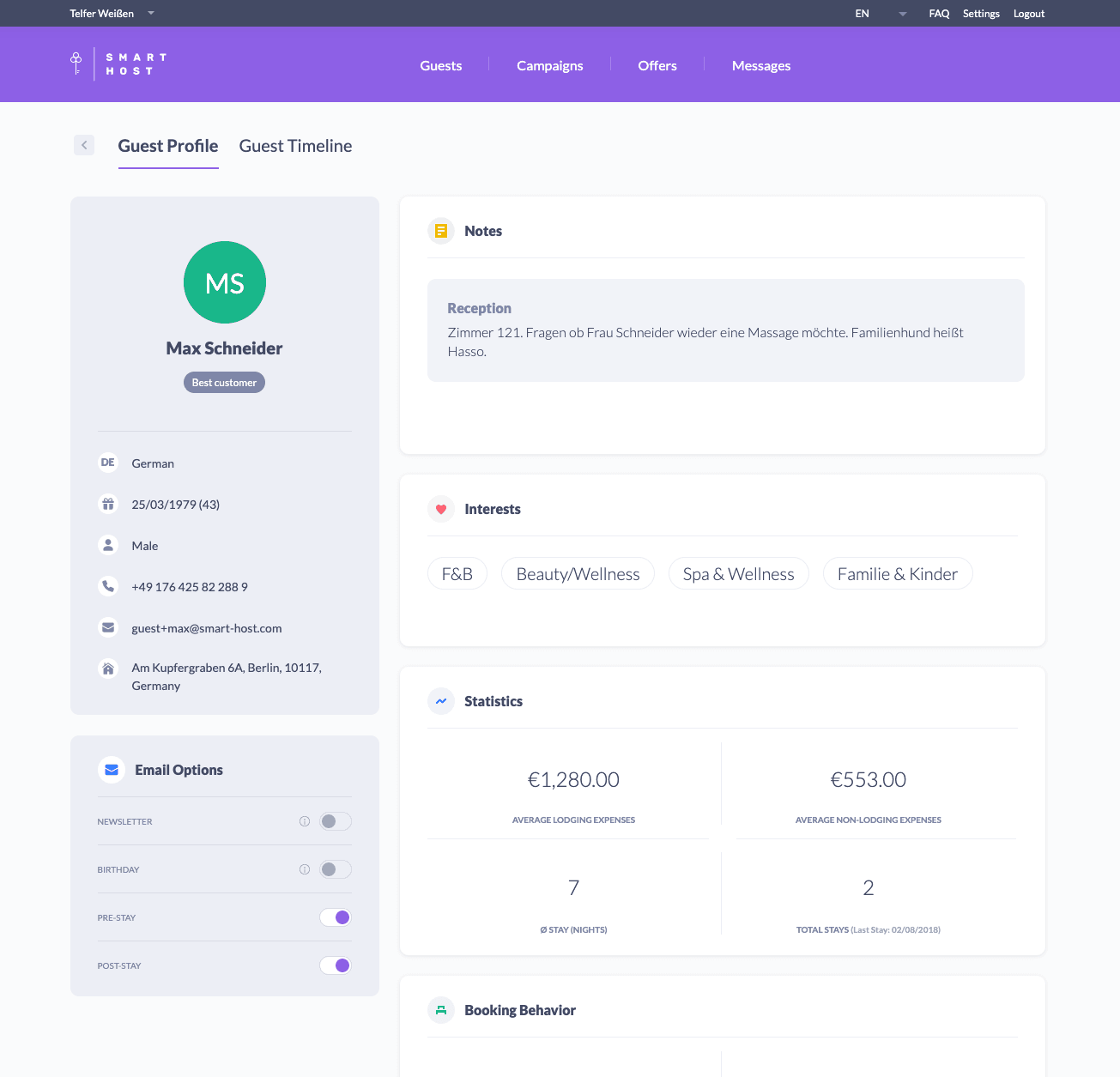Click the yellow Notes icon
This screenshot has height=1077, width=1120.
pos(441,231)
